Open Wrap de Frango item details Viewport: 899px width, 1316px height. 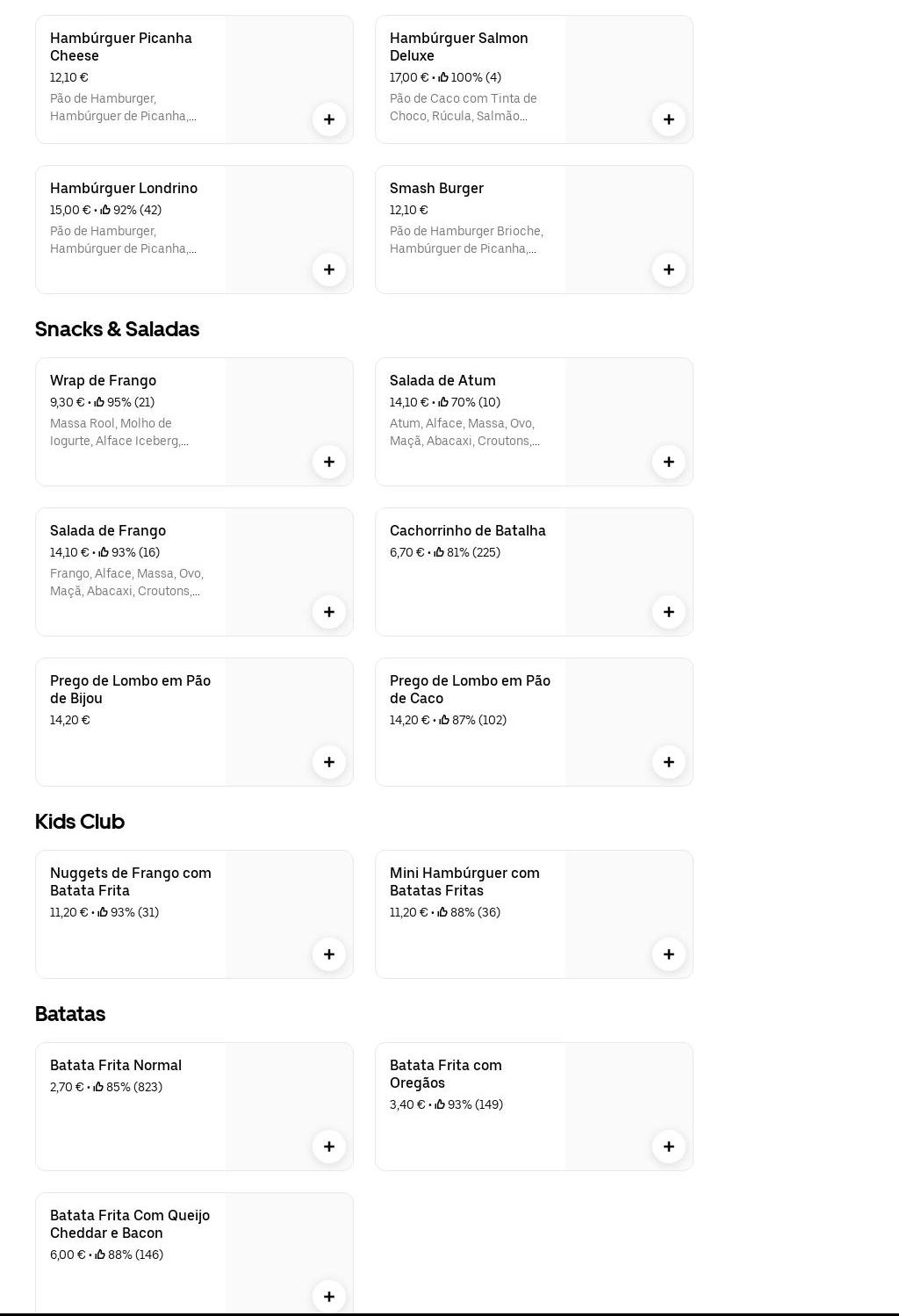(103, 381)
